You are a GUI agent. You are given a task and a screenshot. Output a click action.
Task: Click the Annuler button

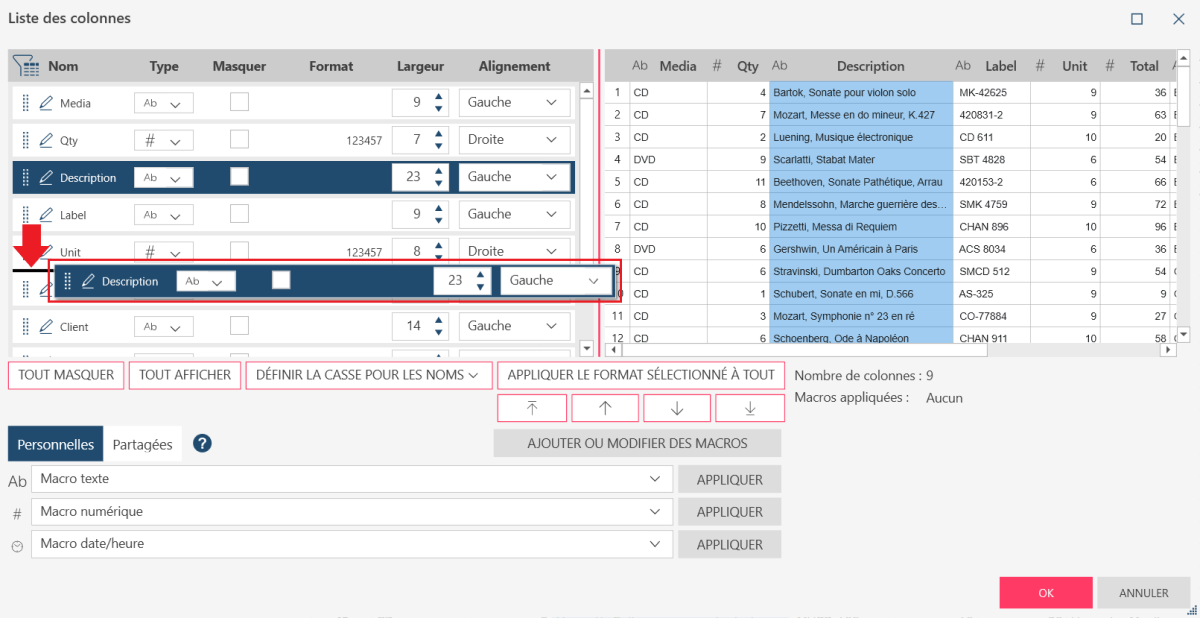pyautogui.click(x=1144, y=593)
